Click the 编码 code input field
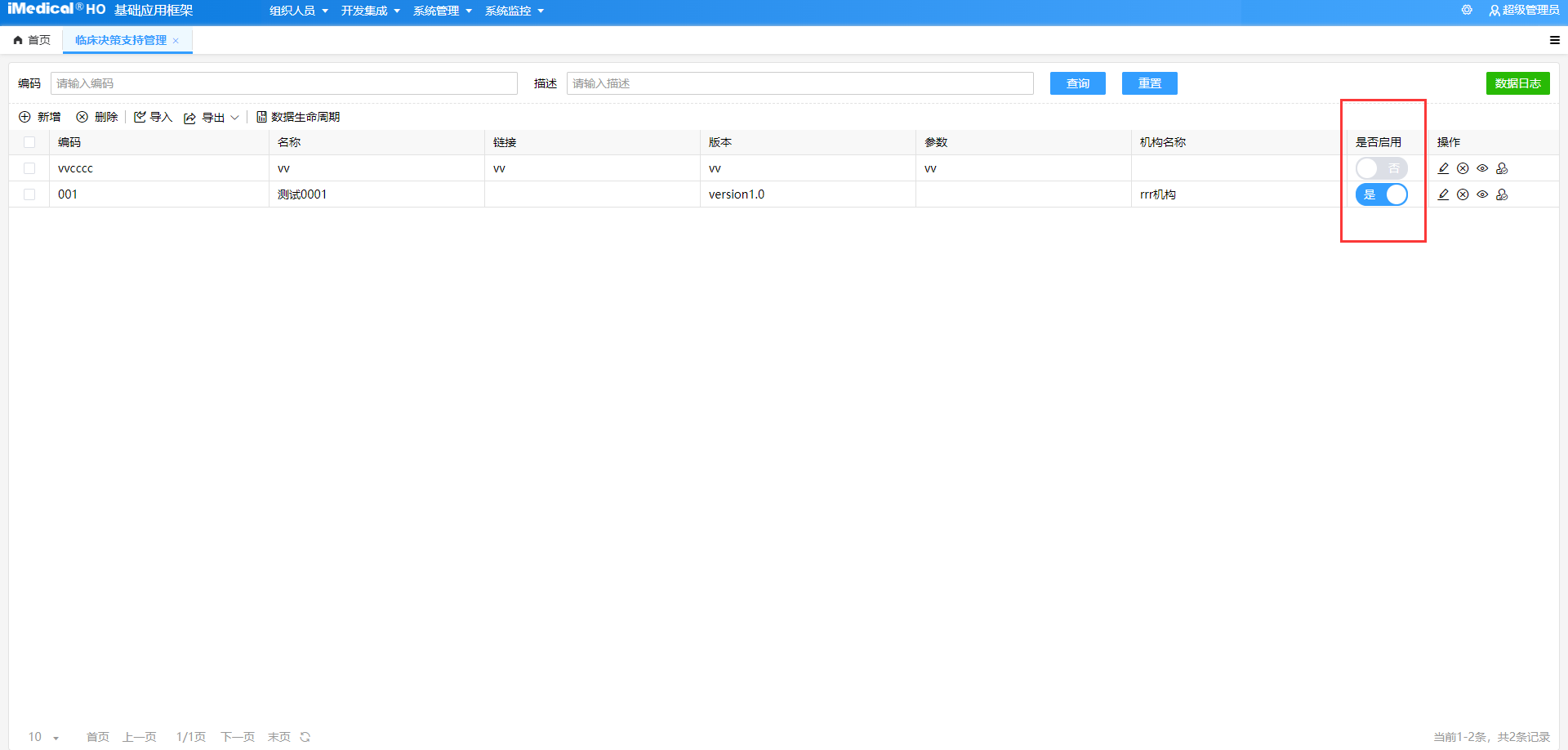Screen dimensions: 1568x750 (283, 83)
